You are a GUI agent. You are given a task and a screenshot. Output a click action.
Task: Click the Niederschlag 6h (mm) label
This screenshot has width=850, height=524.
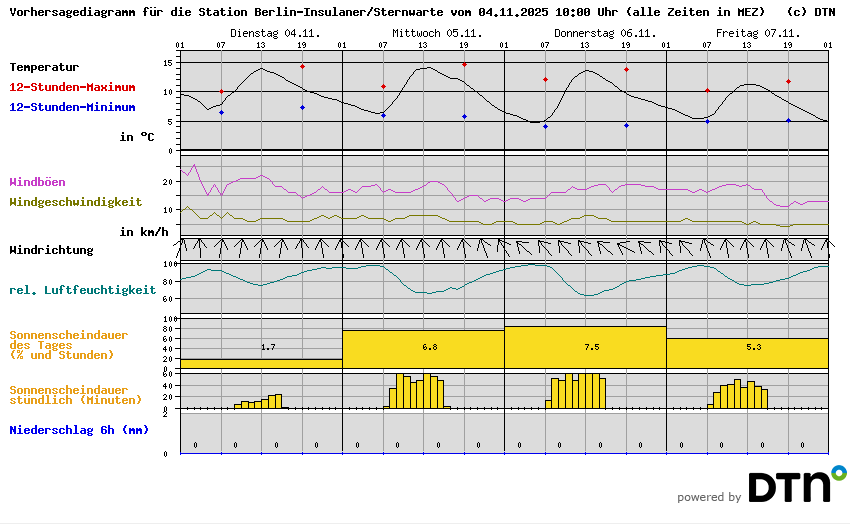pyautogui.click(x=79, y=430)
